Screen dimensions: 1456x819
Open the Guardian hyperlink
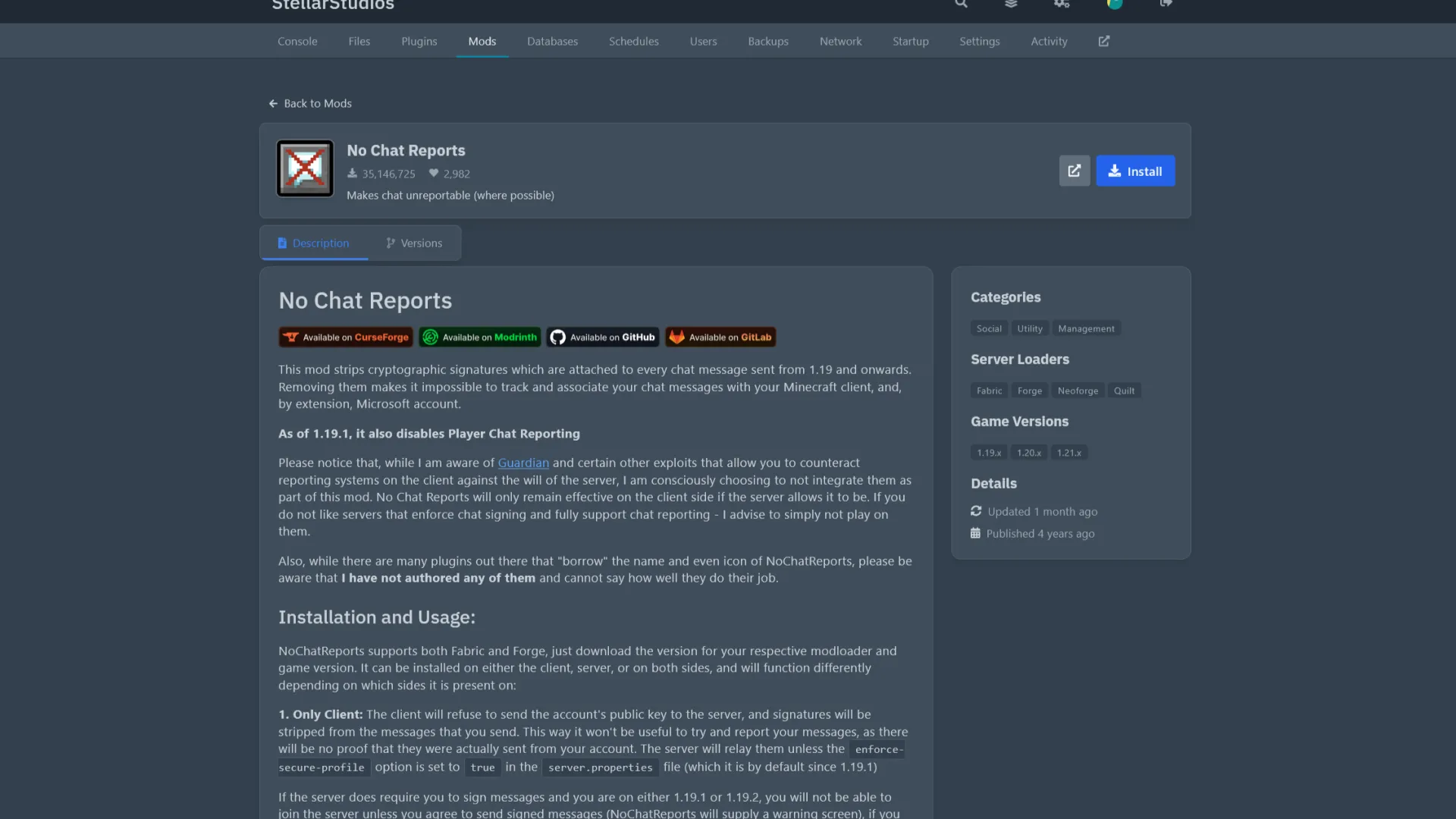point(522,463)
